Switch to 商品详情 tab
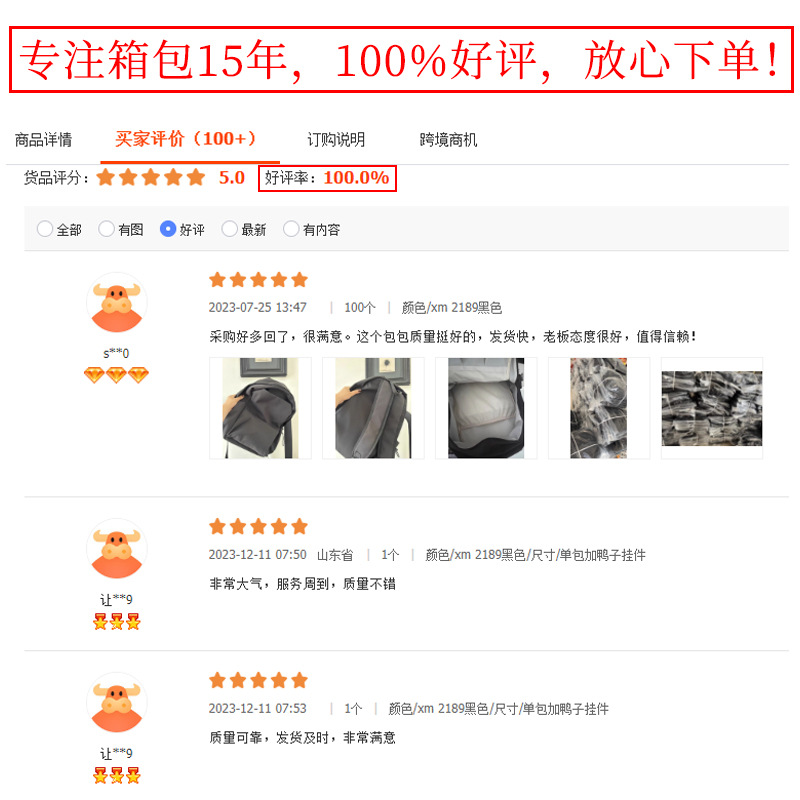Screen dimensions: 800x800 [x=43, y=140]
